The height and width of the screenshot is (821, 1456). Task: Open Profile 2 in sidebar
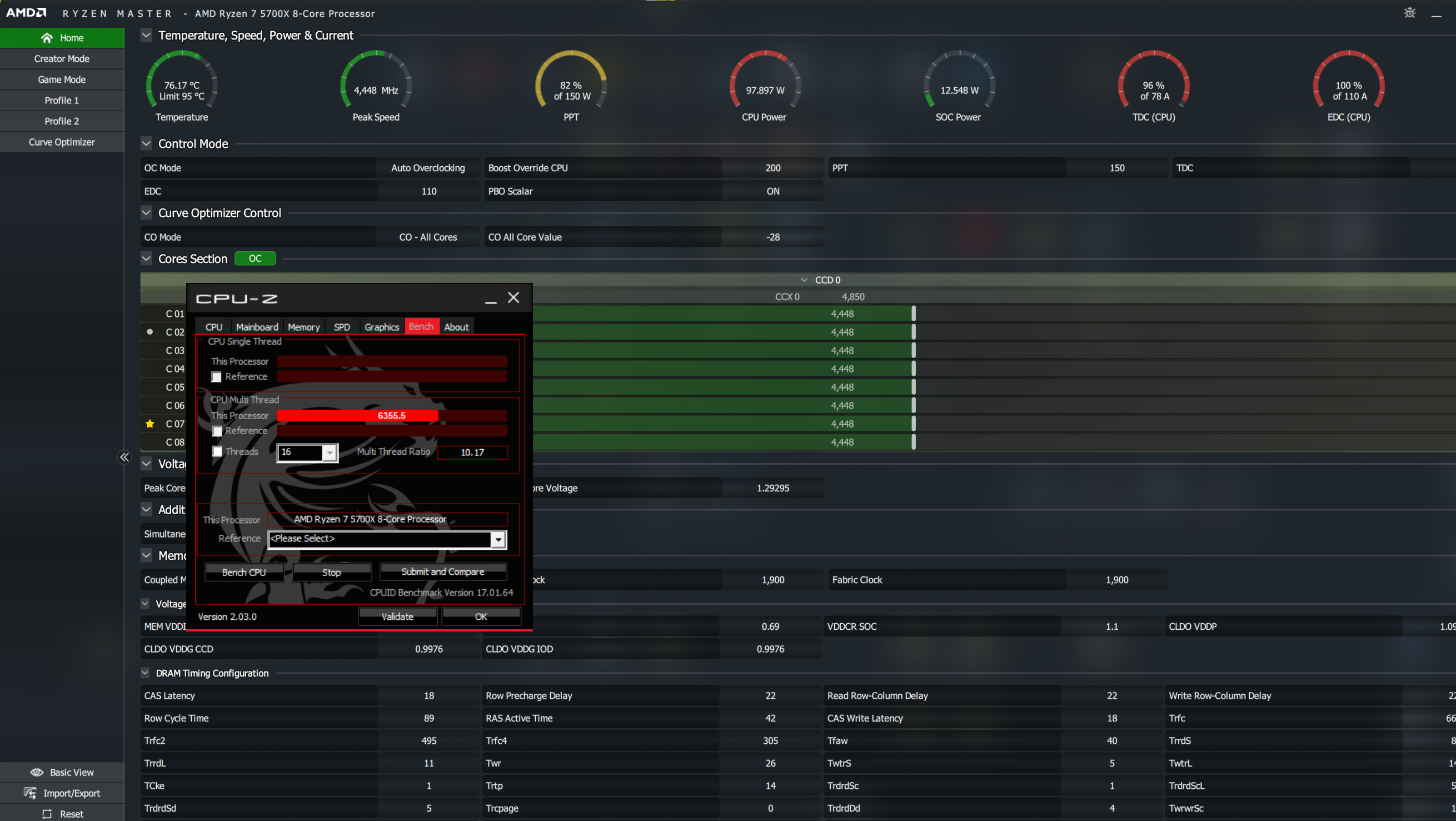pyautogui.click(x=62, y=121)
